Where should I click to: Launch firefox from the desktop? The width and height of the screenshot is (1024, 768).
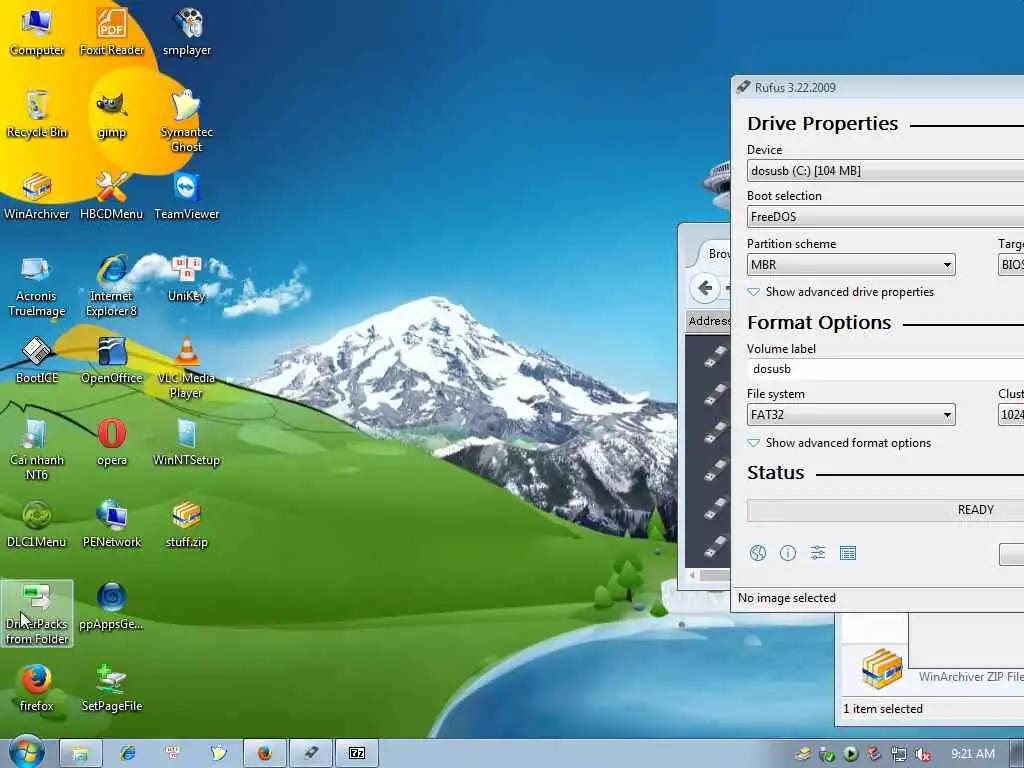[x=37, y=688]
